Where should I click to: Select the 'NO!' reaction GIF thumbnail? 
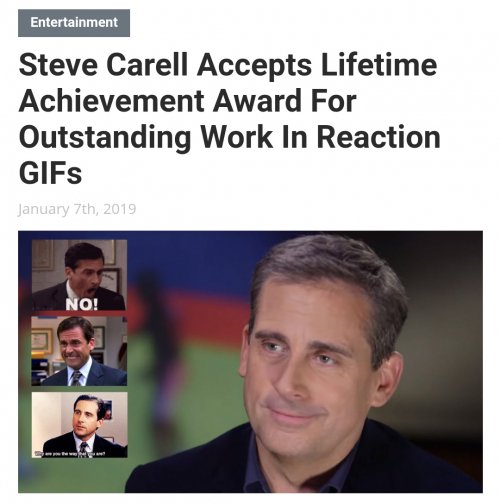click(x=79, y=275)
